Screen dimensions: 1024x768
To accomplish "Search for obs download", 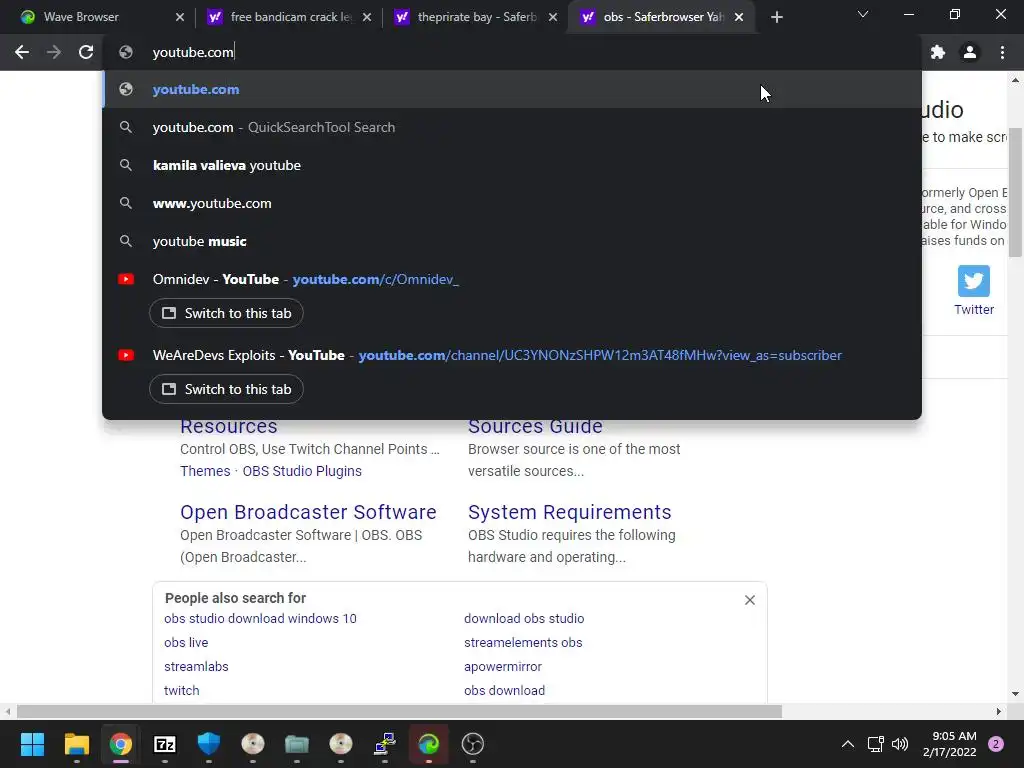I will click(504, 691).
